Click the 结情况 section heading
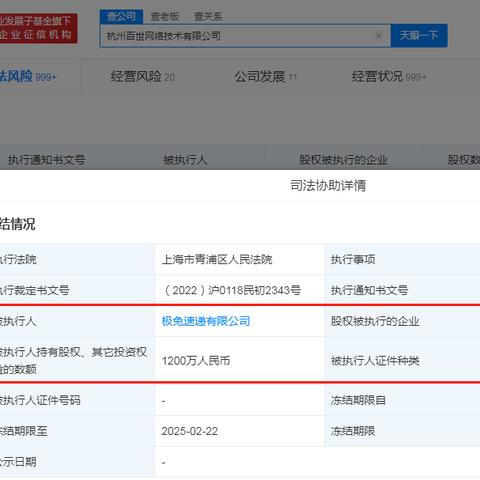 click(18, 224)
